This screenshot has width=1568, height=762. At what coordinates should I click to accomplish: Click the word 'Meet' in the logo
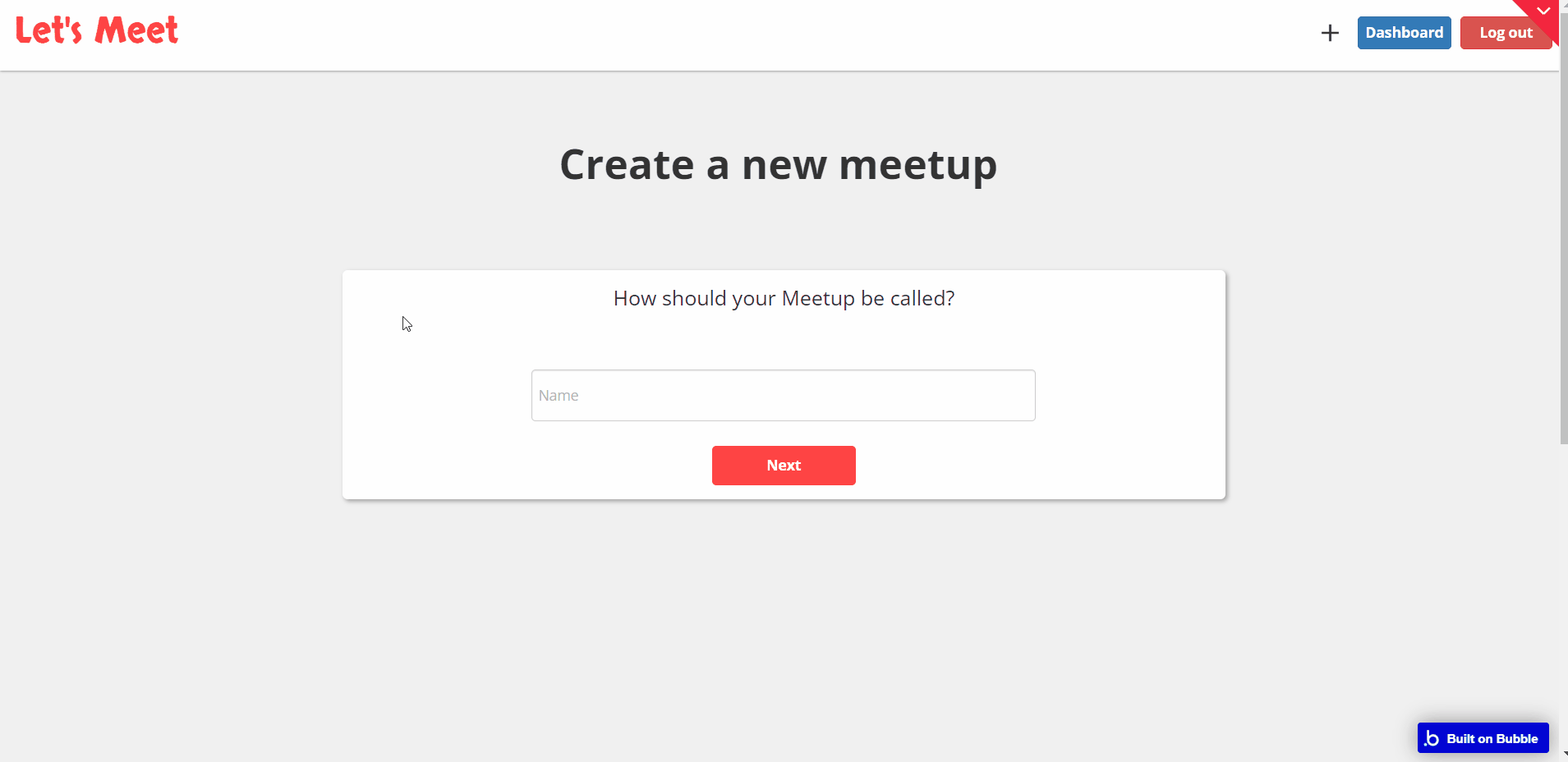136,31
